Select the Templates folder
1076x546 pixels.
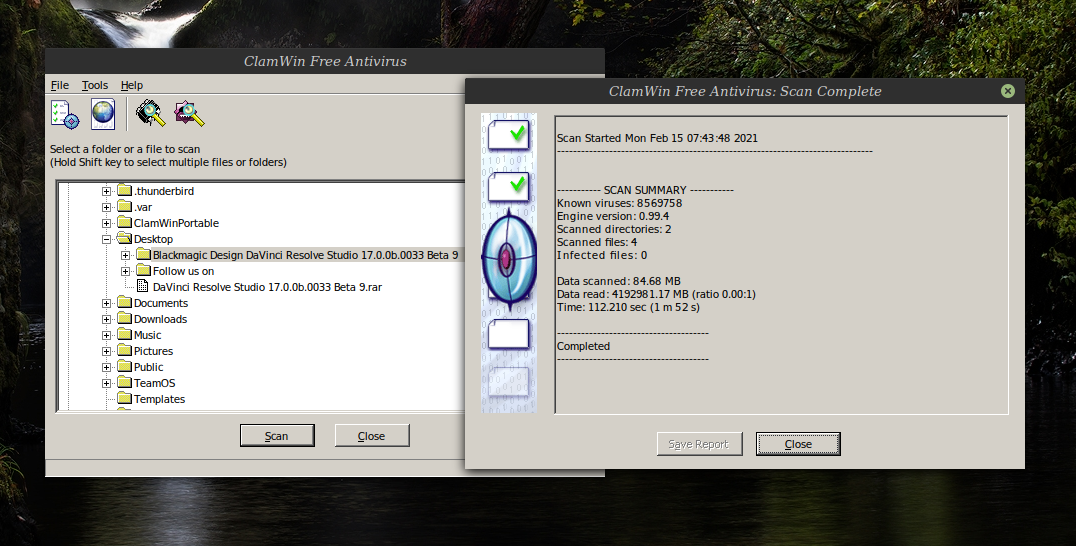[x=159, y=399]
